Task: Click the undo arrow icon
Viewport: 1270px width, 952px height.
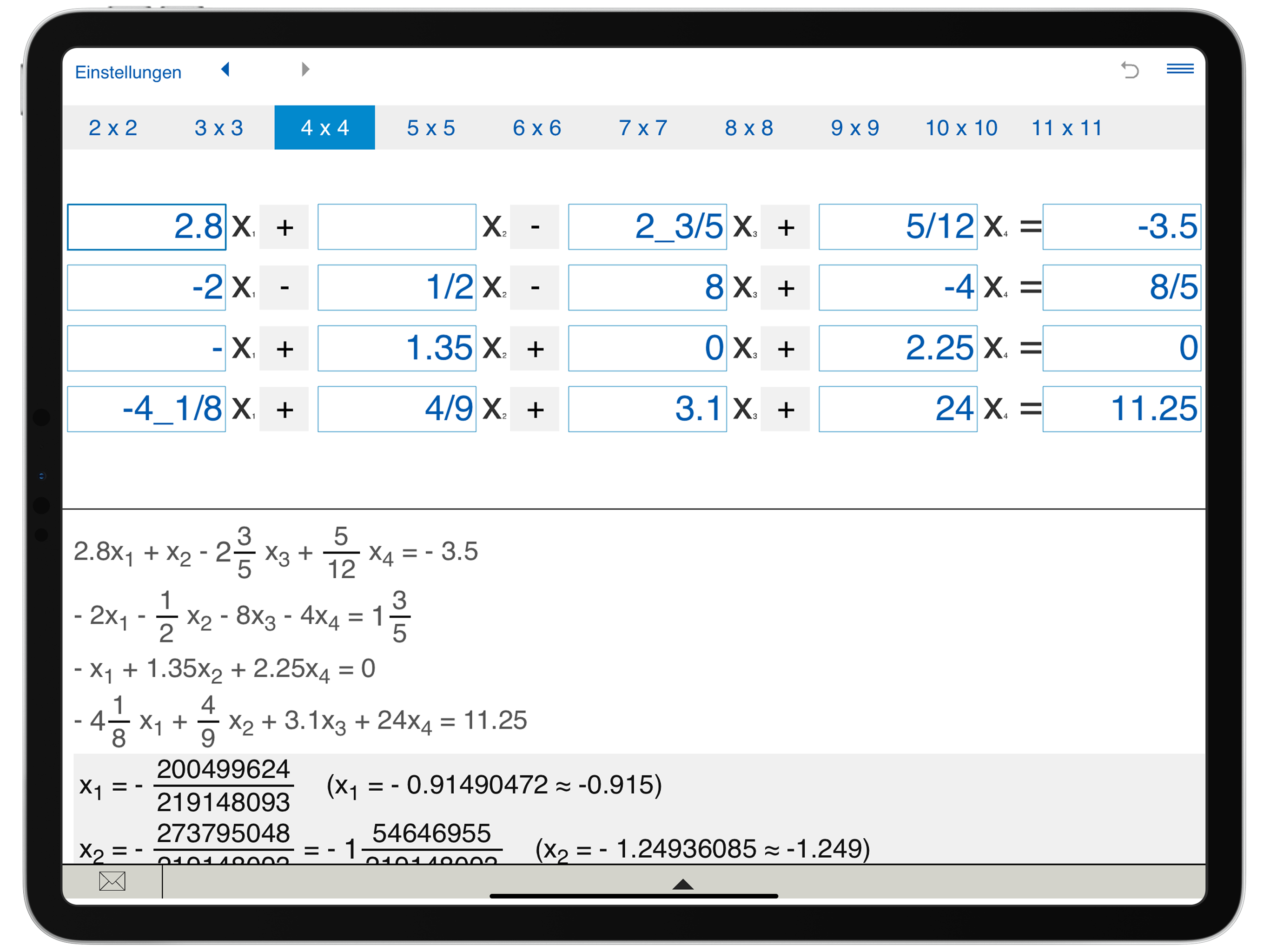Action: coord(1130,70)
